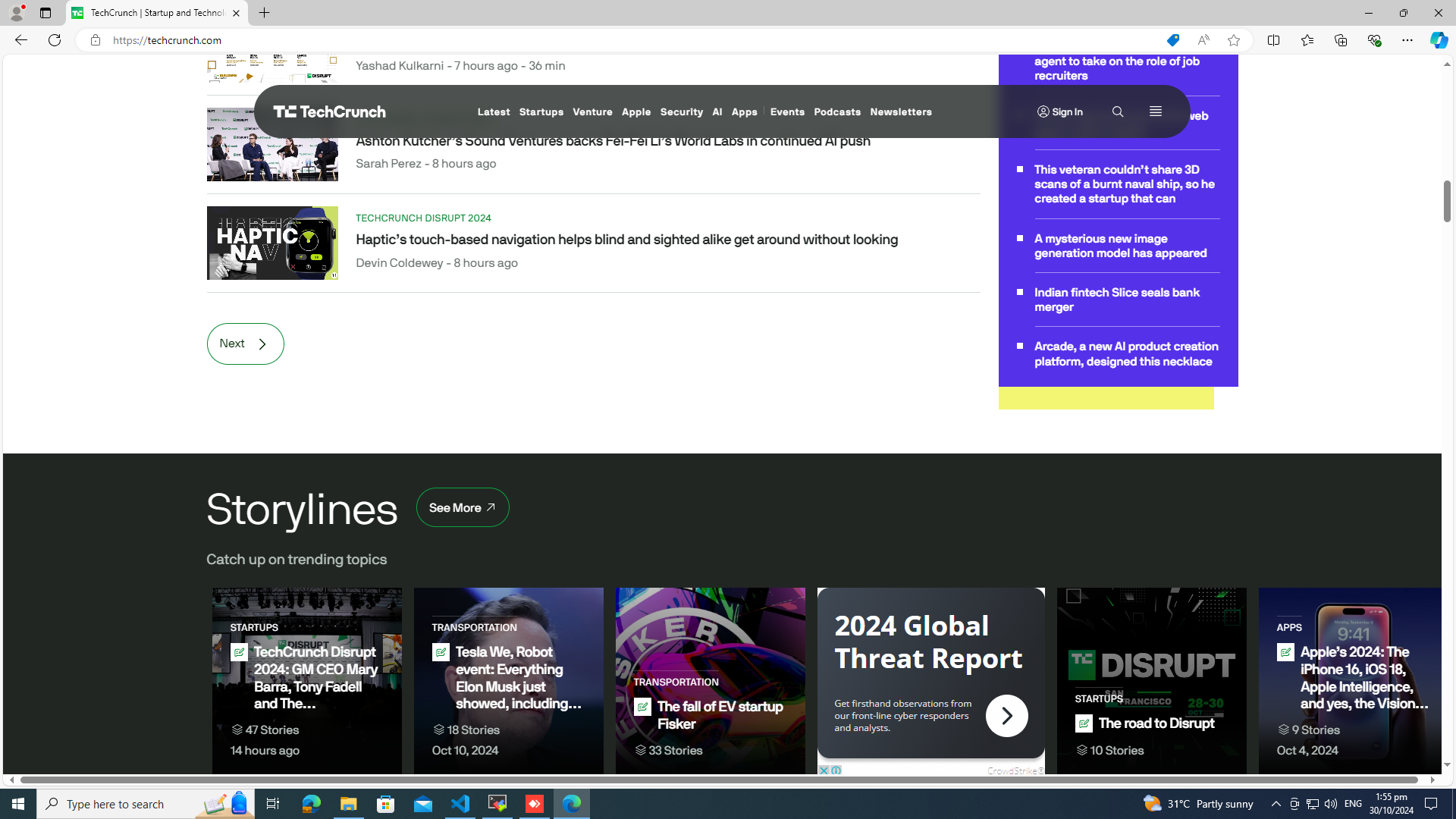1456x819 pixels.
Task: Open Split screen button
Action: [x=1273, y=40]
